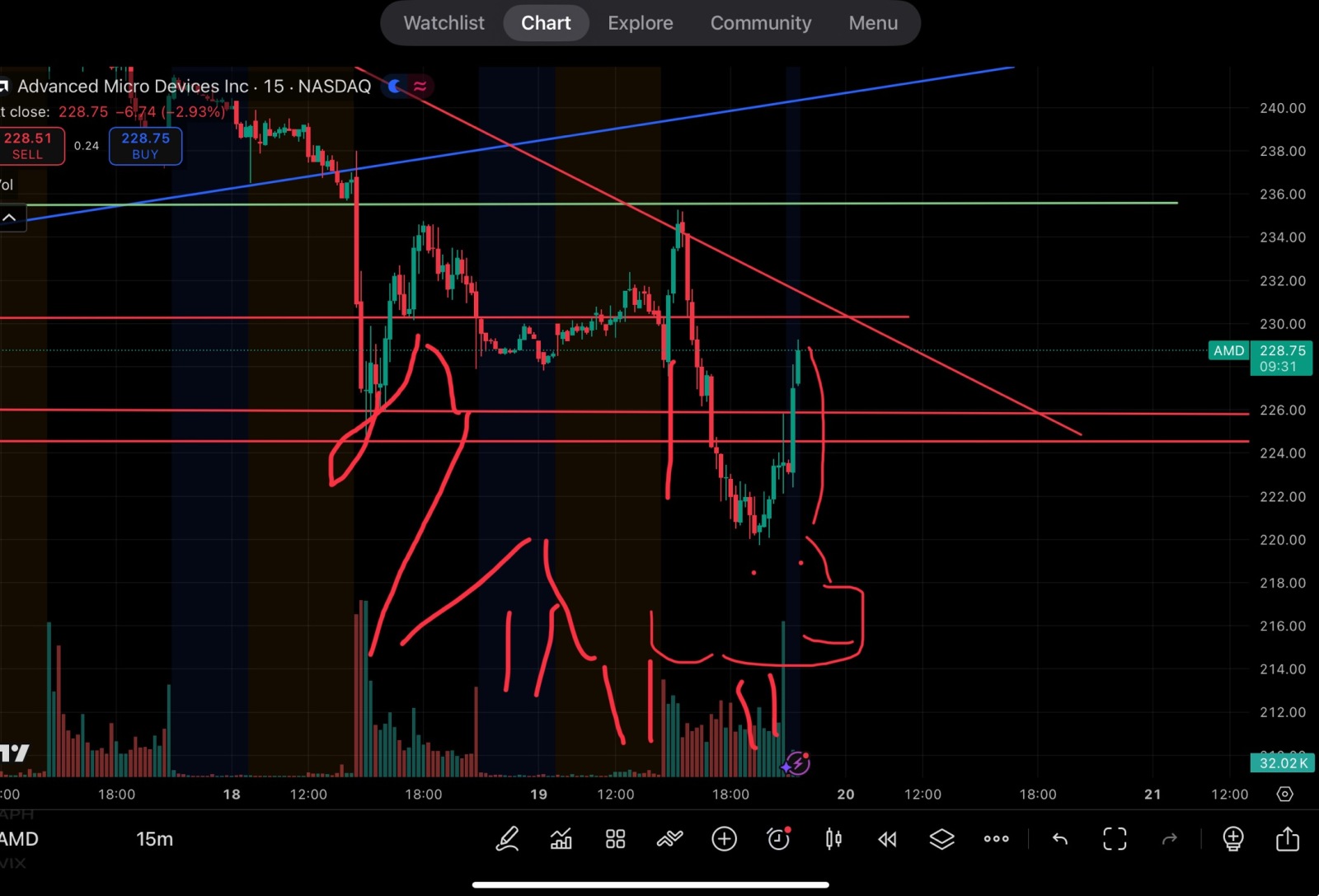Switch to the Watchlist tab
1319x896 pixels.
pyautogui.click(x=444, y=23)
